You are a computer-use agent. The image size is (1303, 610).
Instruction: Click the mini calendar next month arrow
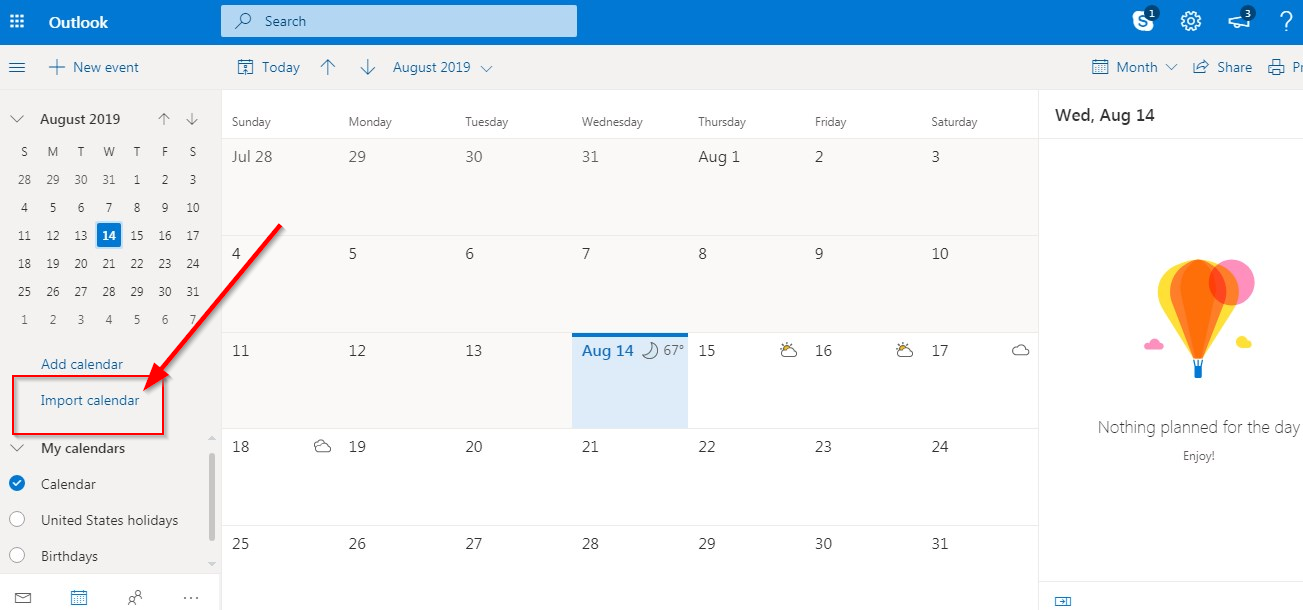tap(192, 119)
